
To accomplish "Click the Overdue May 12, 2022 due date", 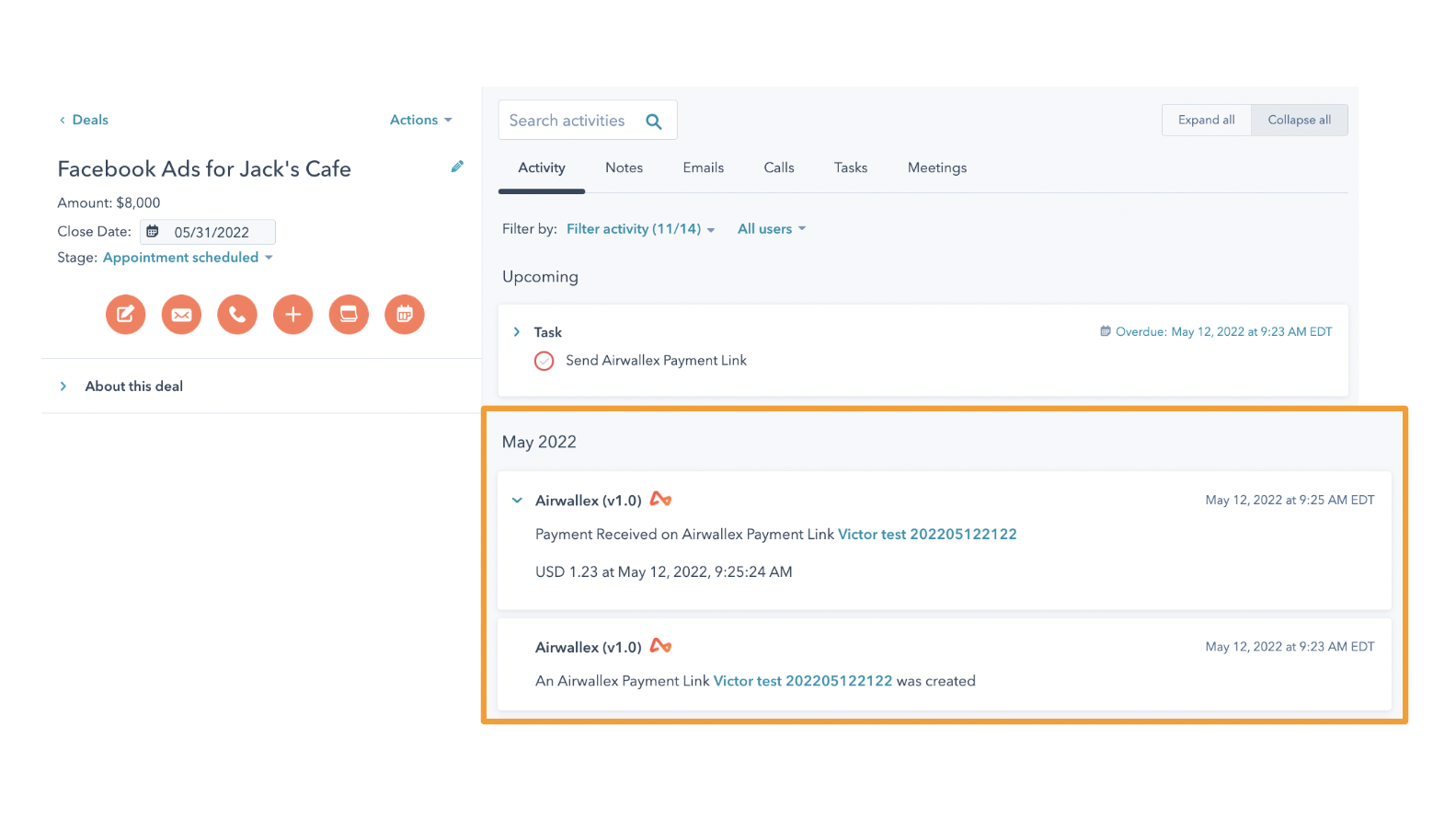I will coord(1224,331).
